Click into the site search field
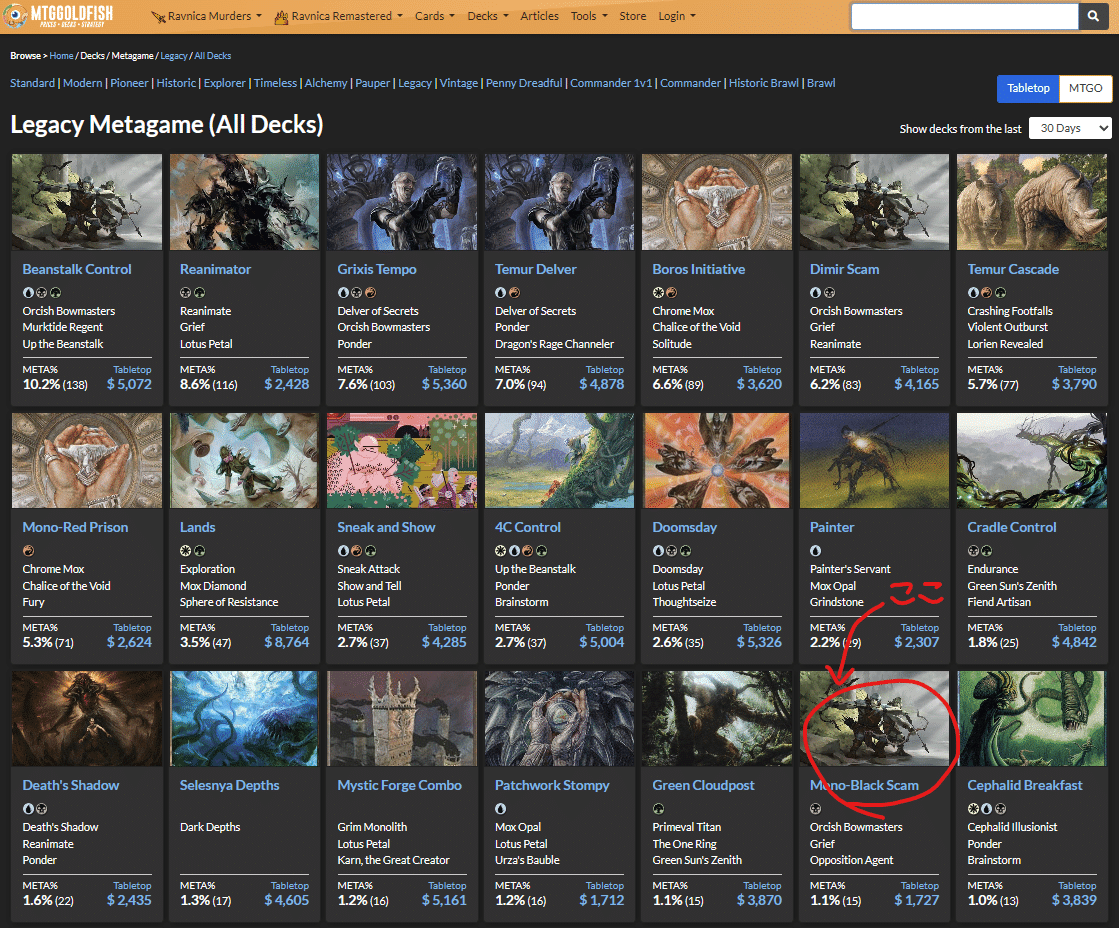 click(x=964, y=16)
